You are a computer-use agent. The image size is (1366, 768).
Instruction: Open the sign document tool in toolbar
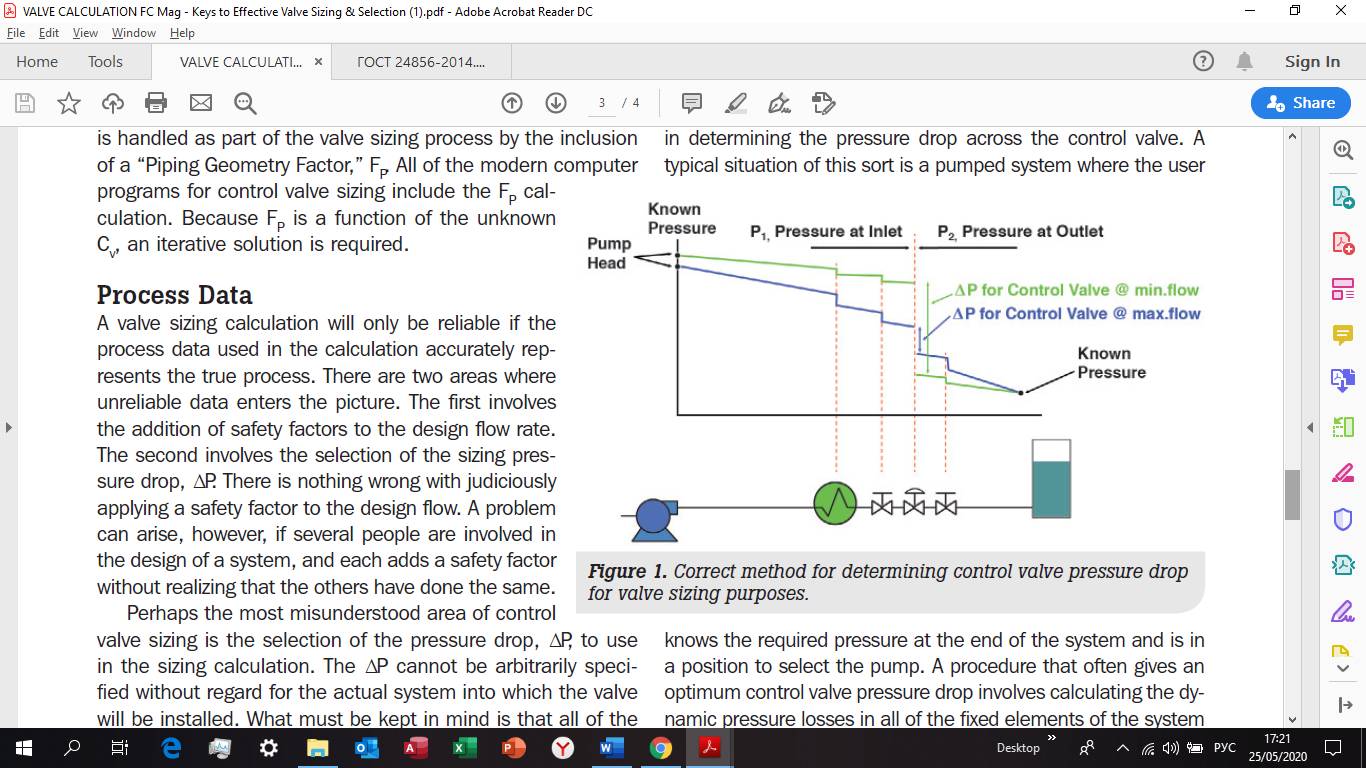coord(779,103)
